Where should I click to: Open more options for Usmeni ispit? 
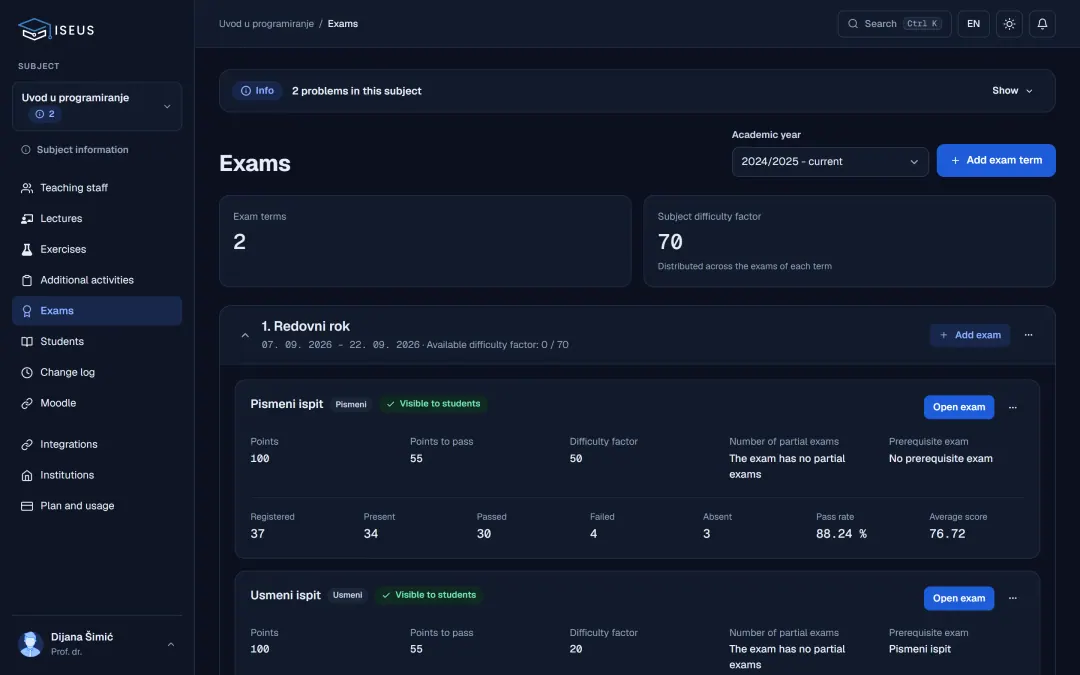1012,598
